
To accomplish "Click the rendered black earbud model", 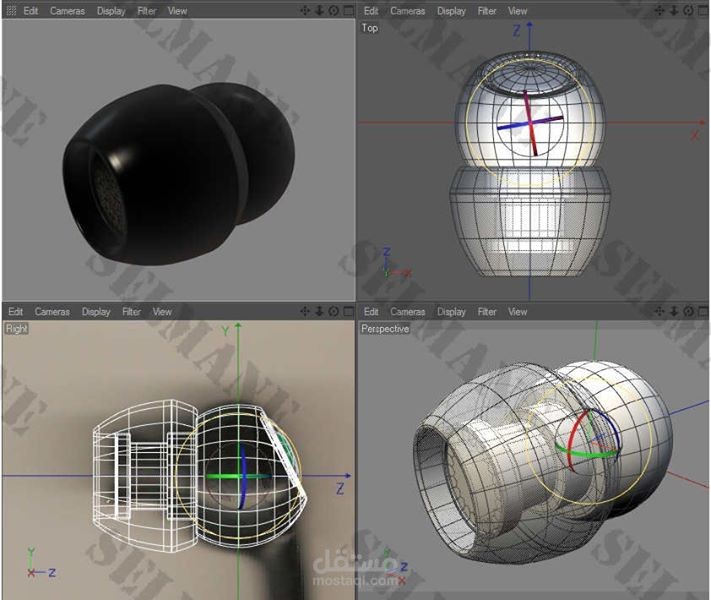I will coord(179,175).
